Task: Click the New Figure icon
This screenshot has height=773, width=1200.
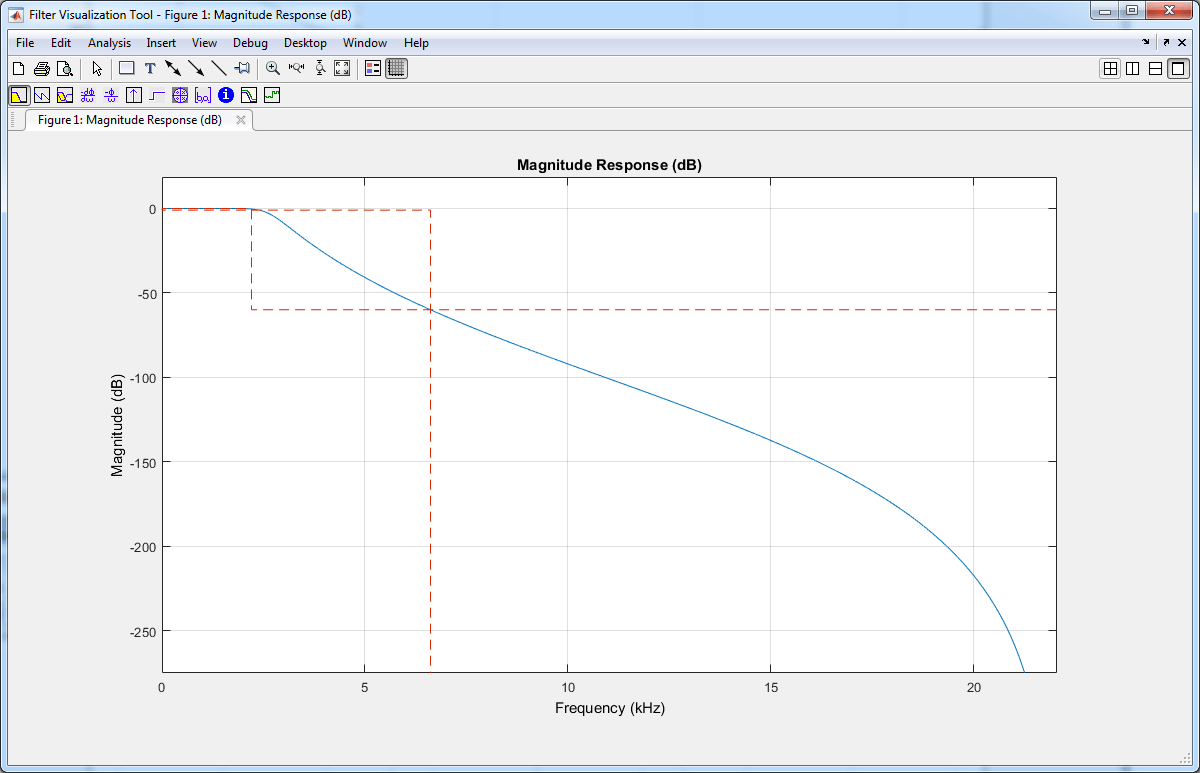Action: coord(18,69)
